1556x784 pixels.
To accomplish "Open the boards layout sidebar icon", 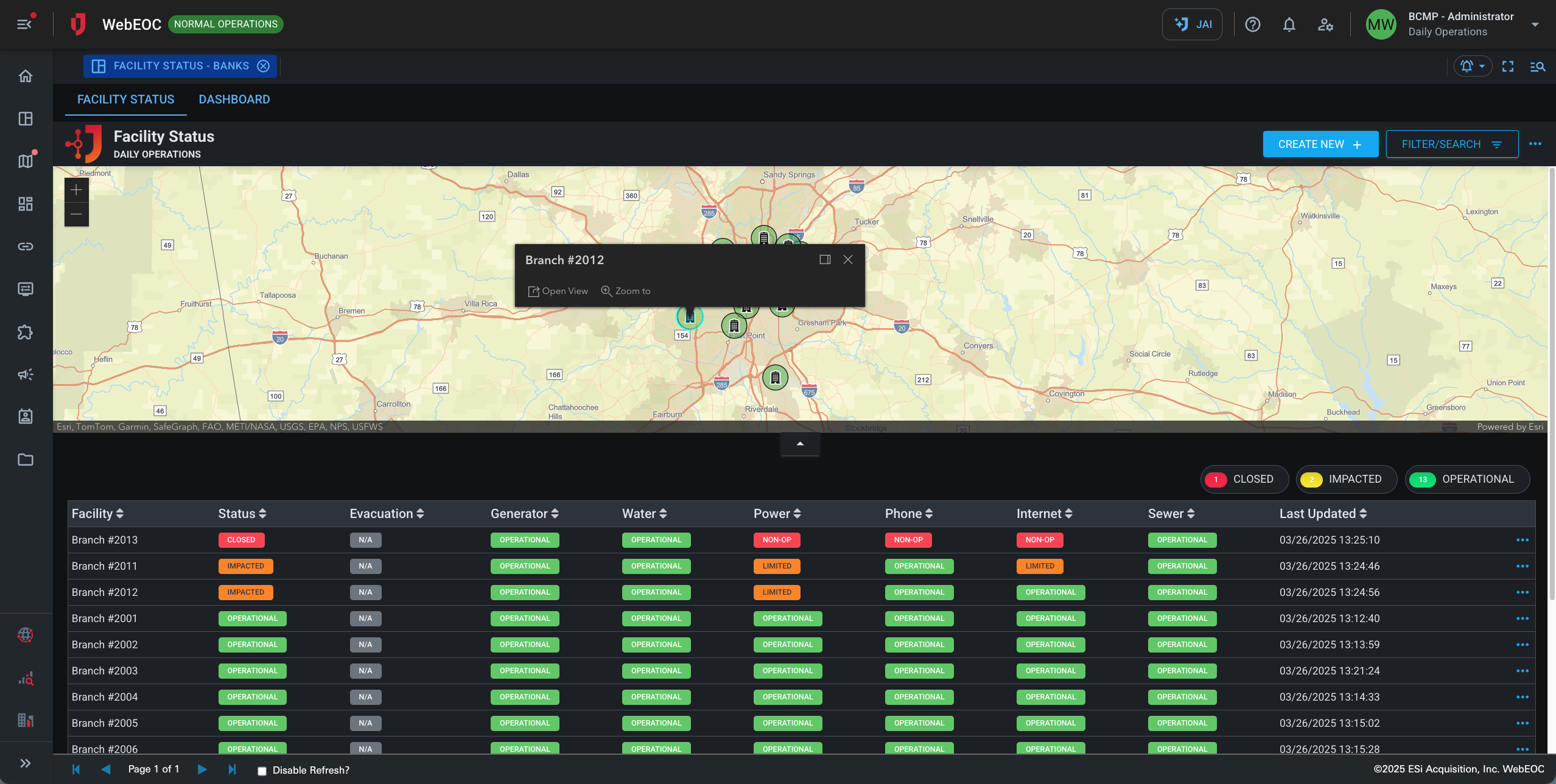I will pyautogui.click(x=26, y=119).
